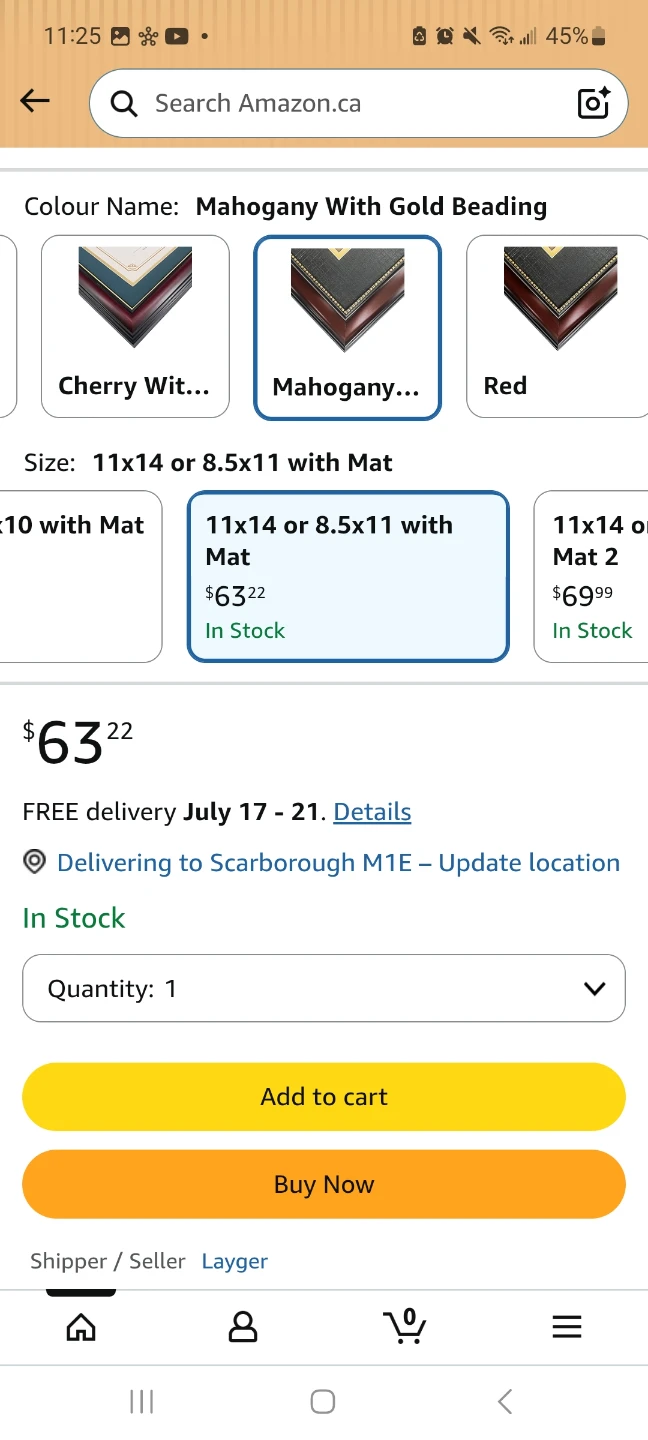This screenshot has height=1440, width=648.
Task: Open the hamburger menu icon
Action: pos(567,1327)
